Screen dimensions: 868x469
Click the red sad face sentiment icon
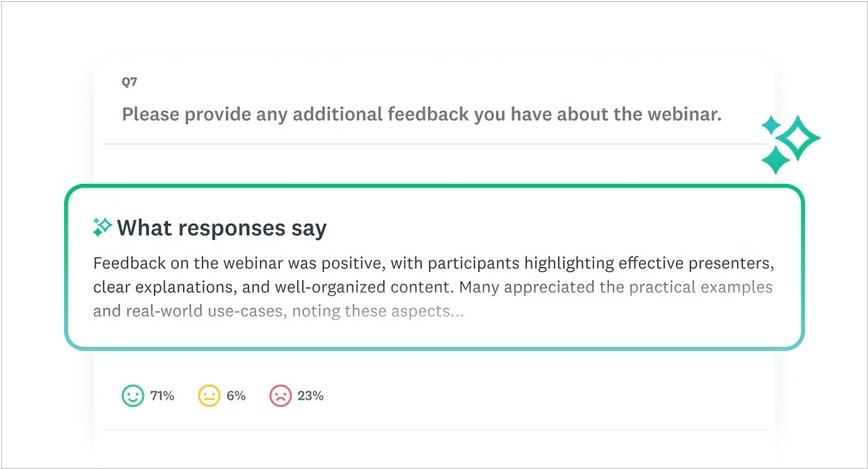point(280,396)
